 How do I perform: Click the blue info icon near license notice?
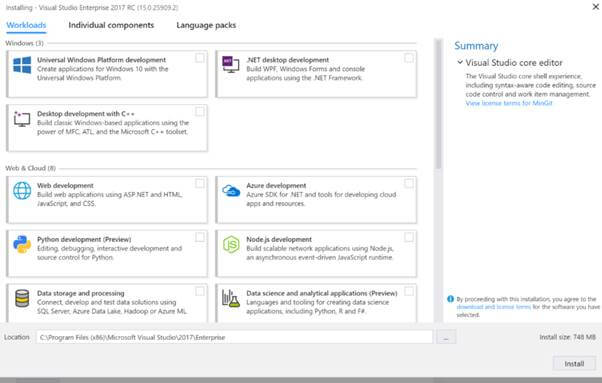pos(450,299)
